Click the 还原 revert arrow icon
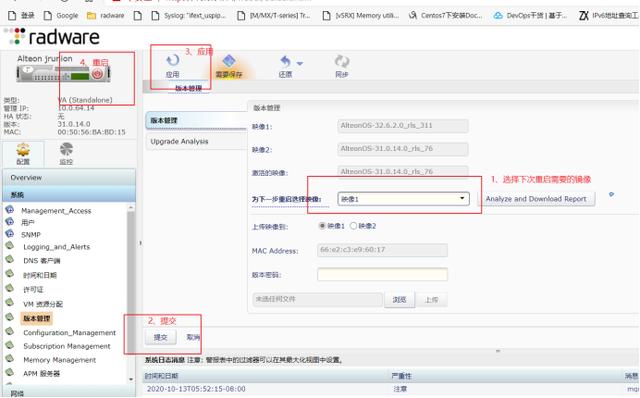 coord(285,62)
